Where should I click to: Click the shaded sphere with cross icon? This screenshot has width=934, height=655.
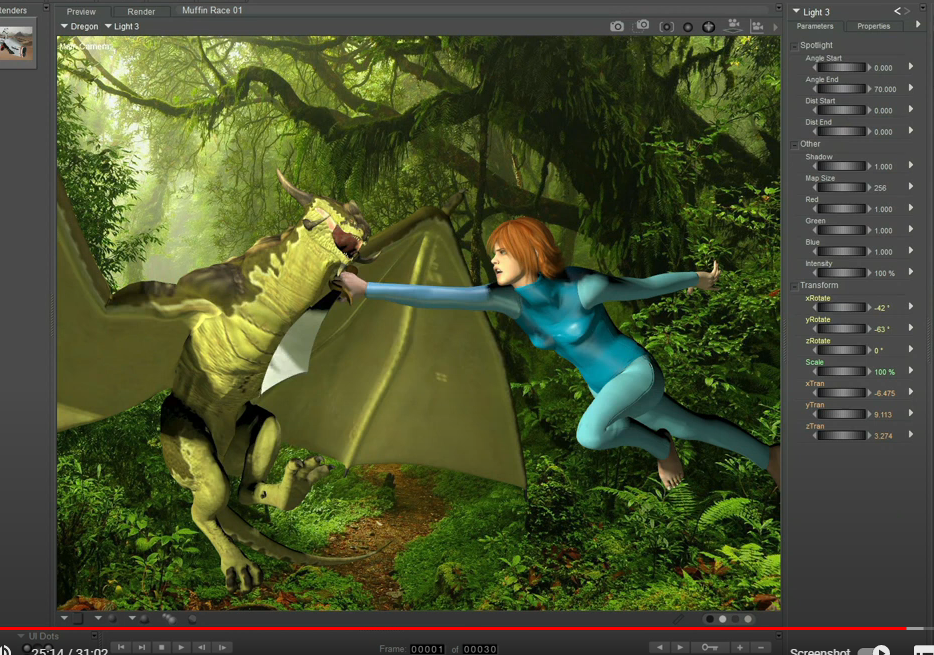(x=709, y=27)
